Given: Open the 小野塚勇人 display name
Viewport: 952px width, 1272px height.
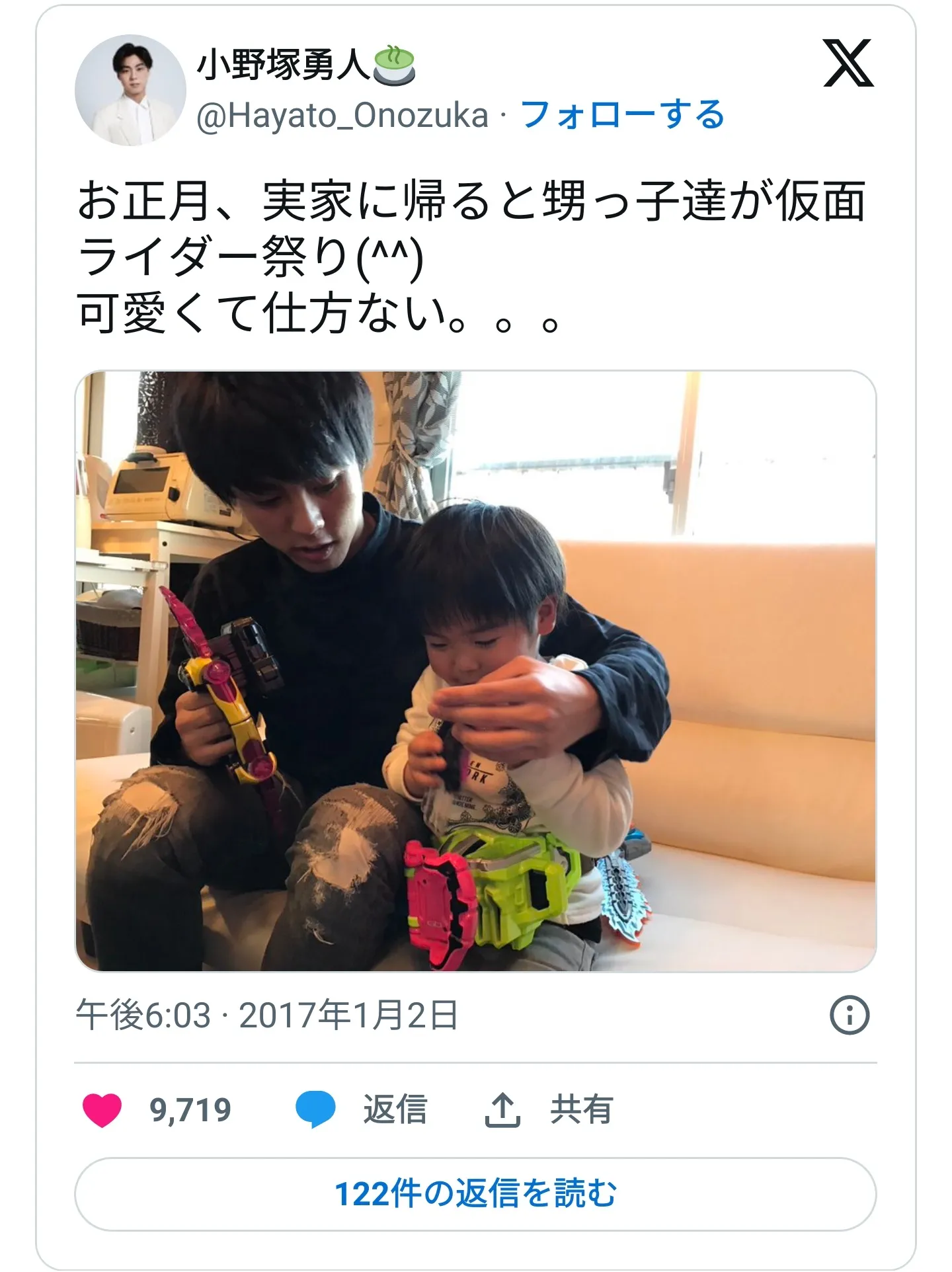Looking at the screenshot, I should click(283, 65).
